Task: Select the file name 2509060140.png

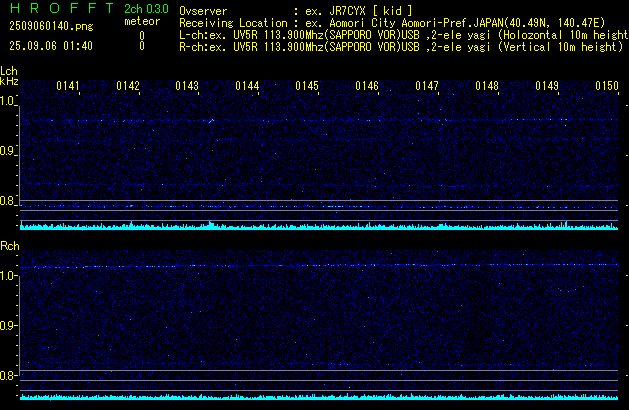Action: tap(51, 26)
